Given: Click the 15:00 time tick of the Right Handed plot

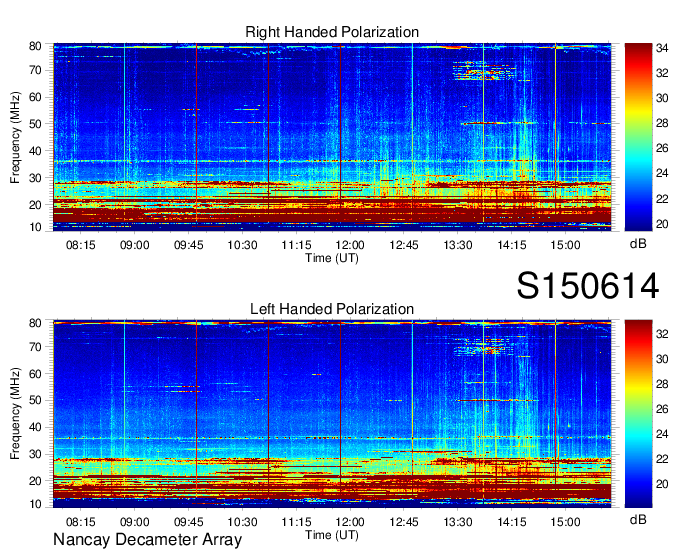Looking at the screenshot, I should pos(566,245).
